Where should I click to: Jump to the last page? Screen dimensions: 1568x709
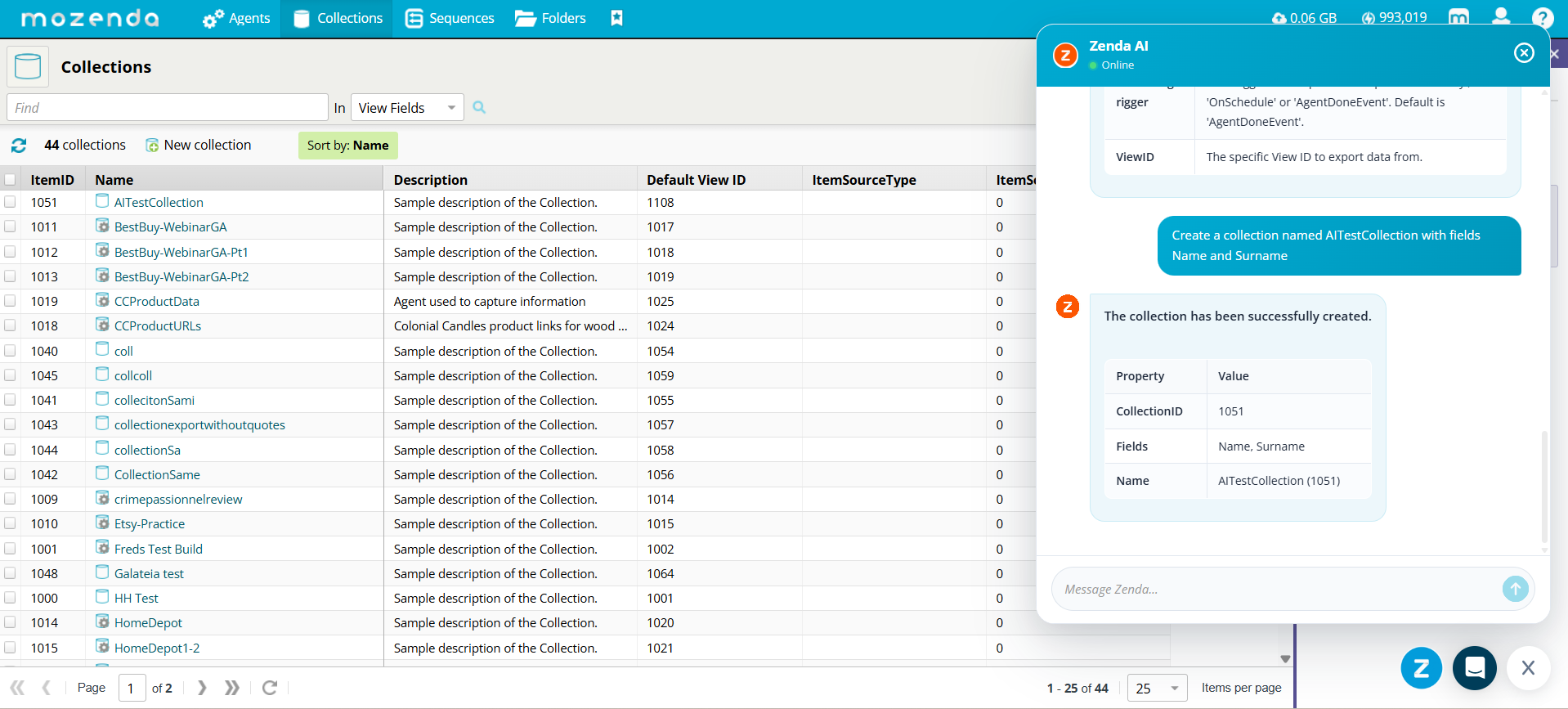(232, 688)
